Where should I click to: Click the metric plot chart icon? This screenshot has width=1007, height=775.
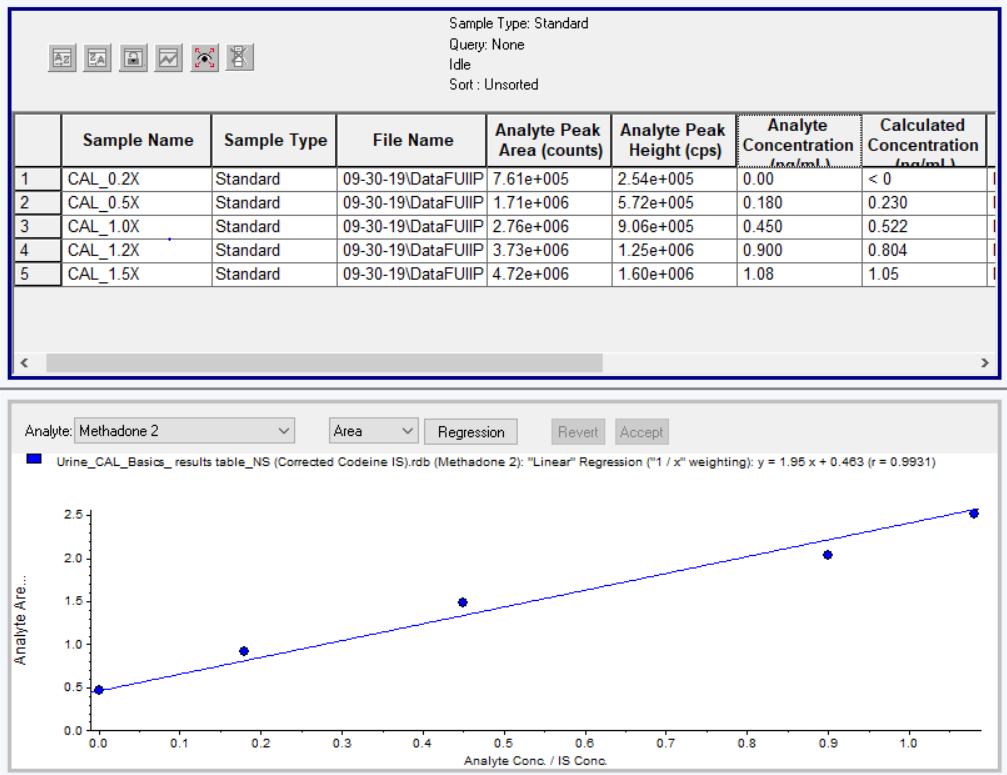(168, 59)
